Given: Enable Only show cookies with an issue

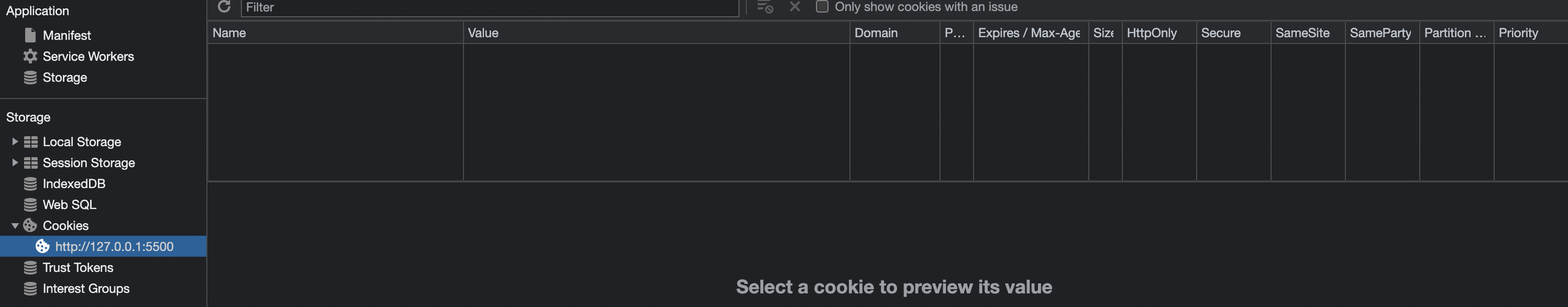Looking at the screenshot, I should 822,7.
